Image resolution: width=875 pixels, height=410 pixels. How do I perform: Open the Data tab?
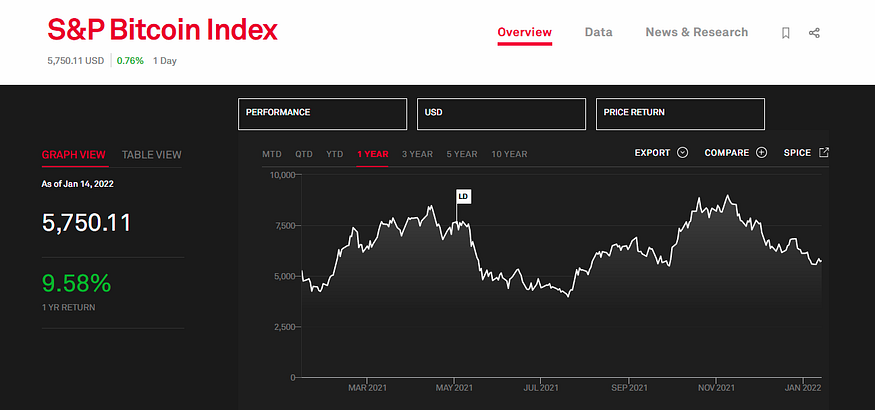pos(598,32)
